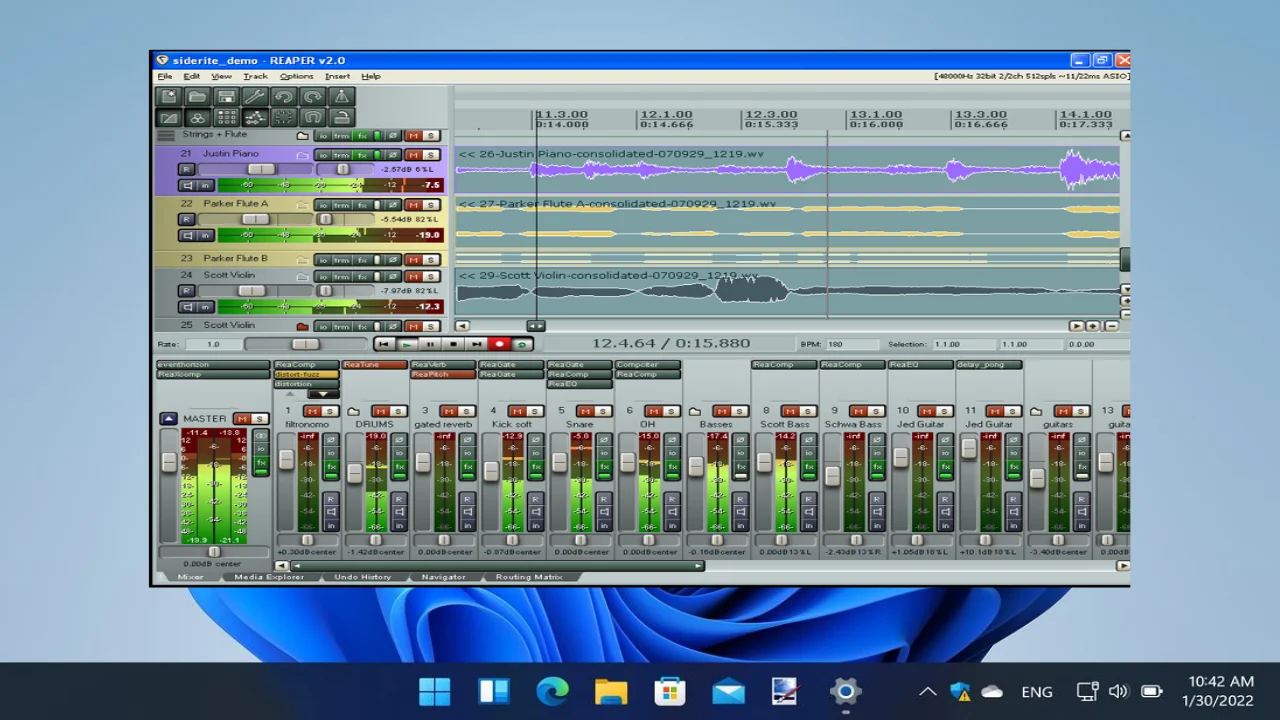The width and height of the screenshot is (1280, 720).
Task: Open fx on Justin Piano track
Action: [x=361, y=155]
